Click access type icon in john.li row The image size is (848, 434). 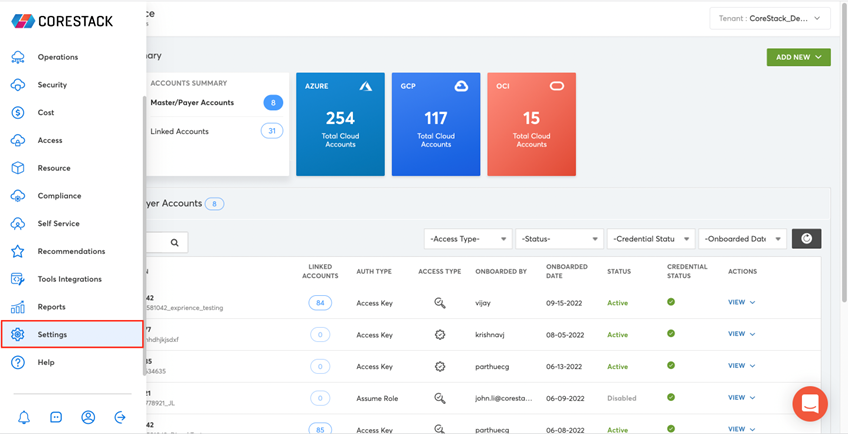click(x=440, y=398)
